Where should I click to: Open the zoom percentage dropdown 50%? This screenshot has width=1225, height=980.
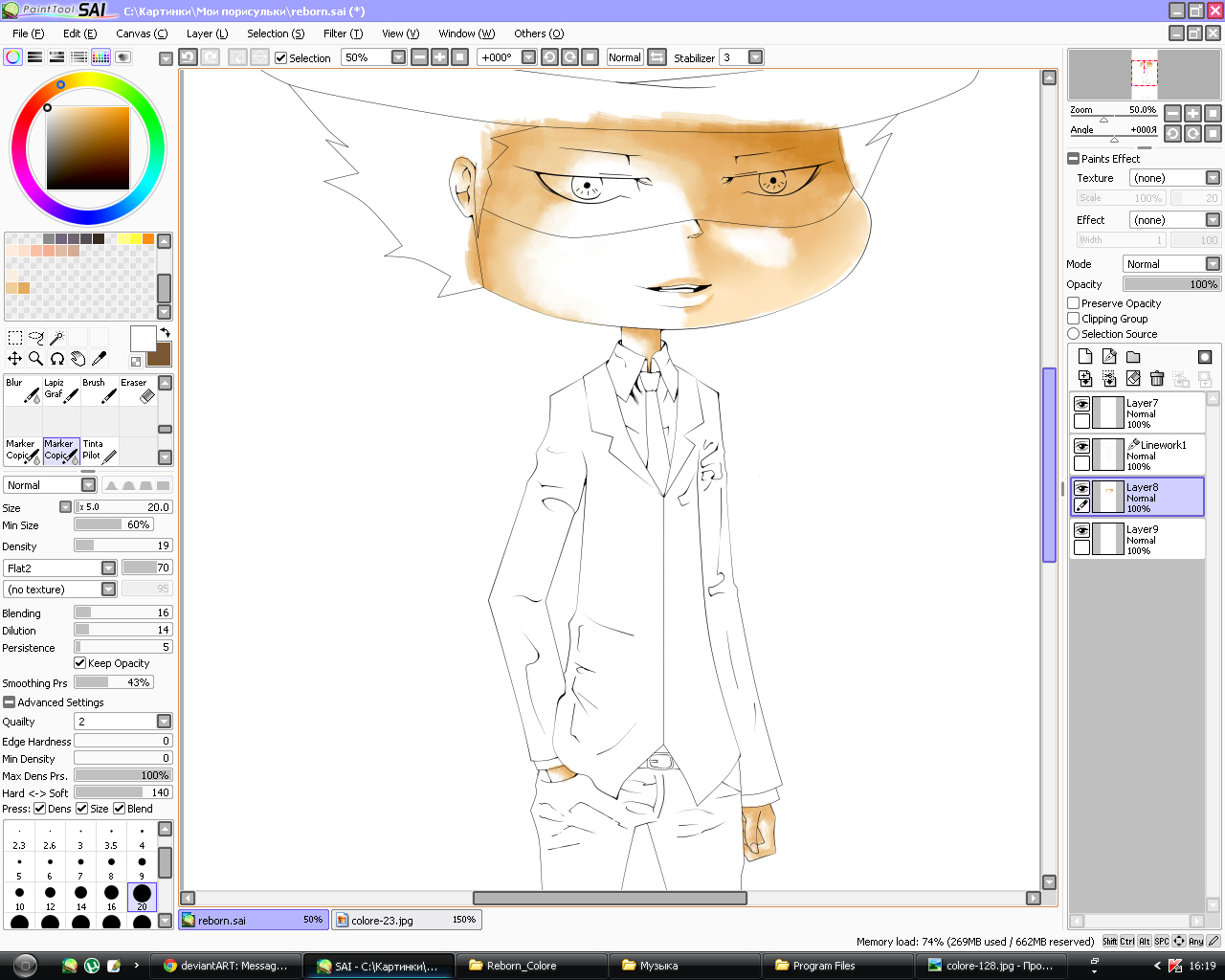[399, 57]
